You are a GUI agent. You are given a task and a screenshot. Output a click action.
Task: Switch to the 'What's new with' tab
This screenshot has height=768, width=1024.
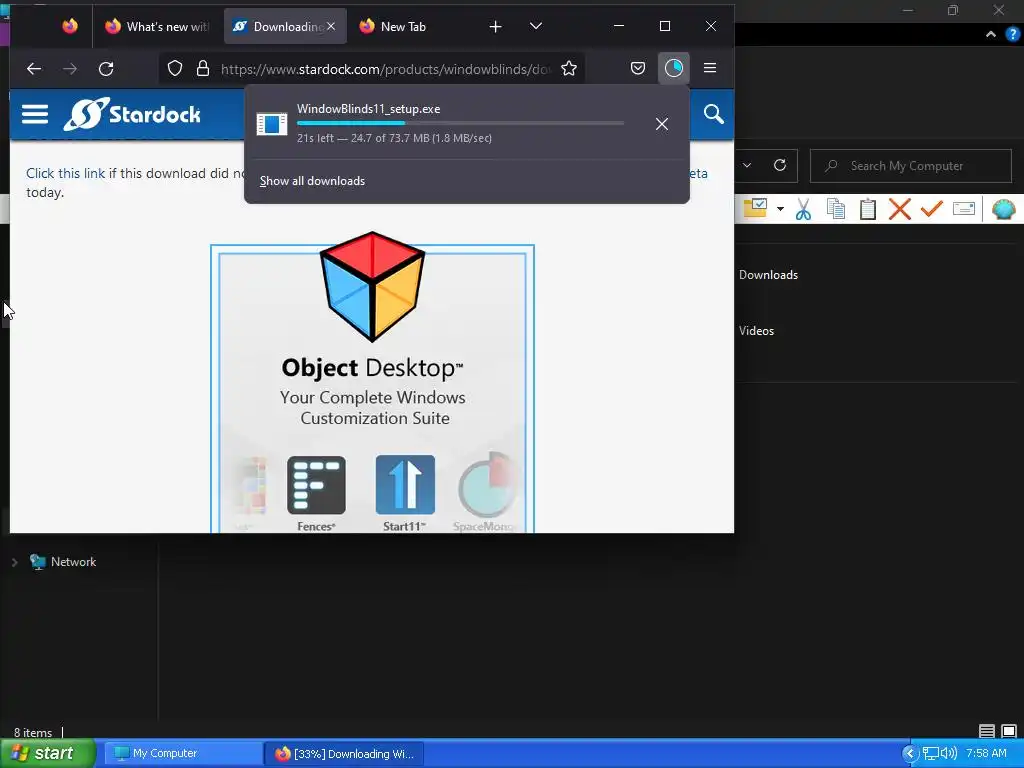[157, 27]
